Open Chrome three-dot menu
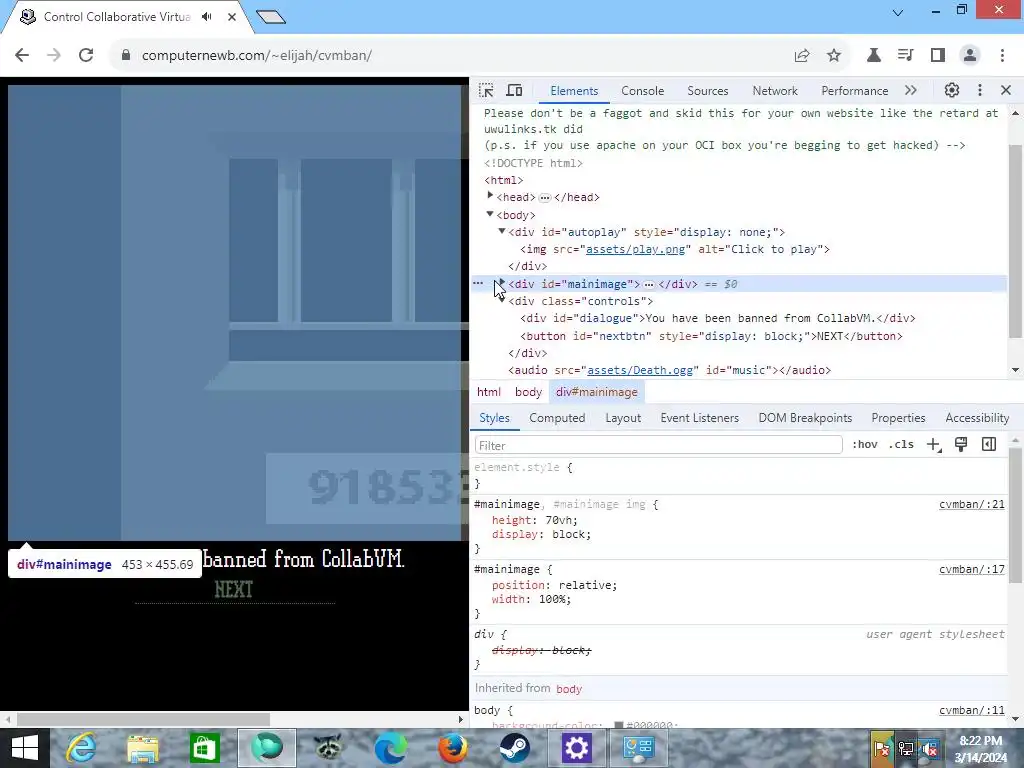The width and height of the screenshot is (1024, 768). point(1002,56)
